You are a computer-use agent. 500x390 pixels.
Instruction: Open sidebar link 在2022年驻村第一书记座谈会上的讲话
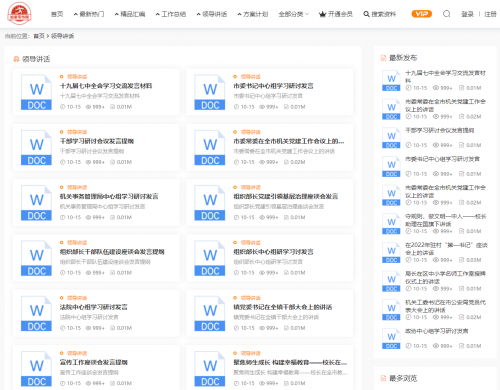click(446, 249)
